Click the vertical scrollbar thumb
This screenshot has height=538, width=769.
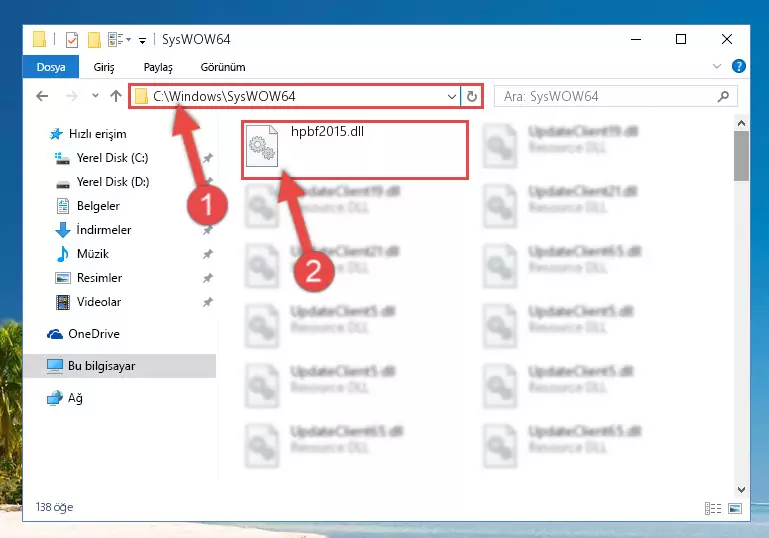tap(741, 156)
